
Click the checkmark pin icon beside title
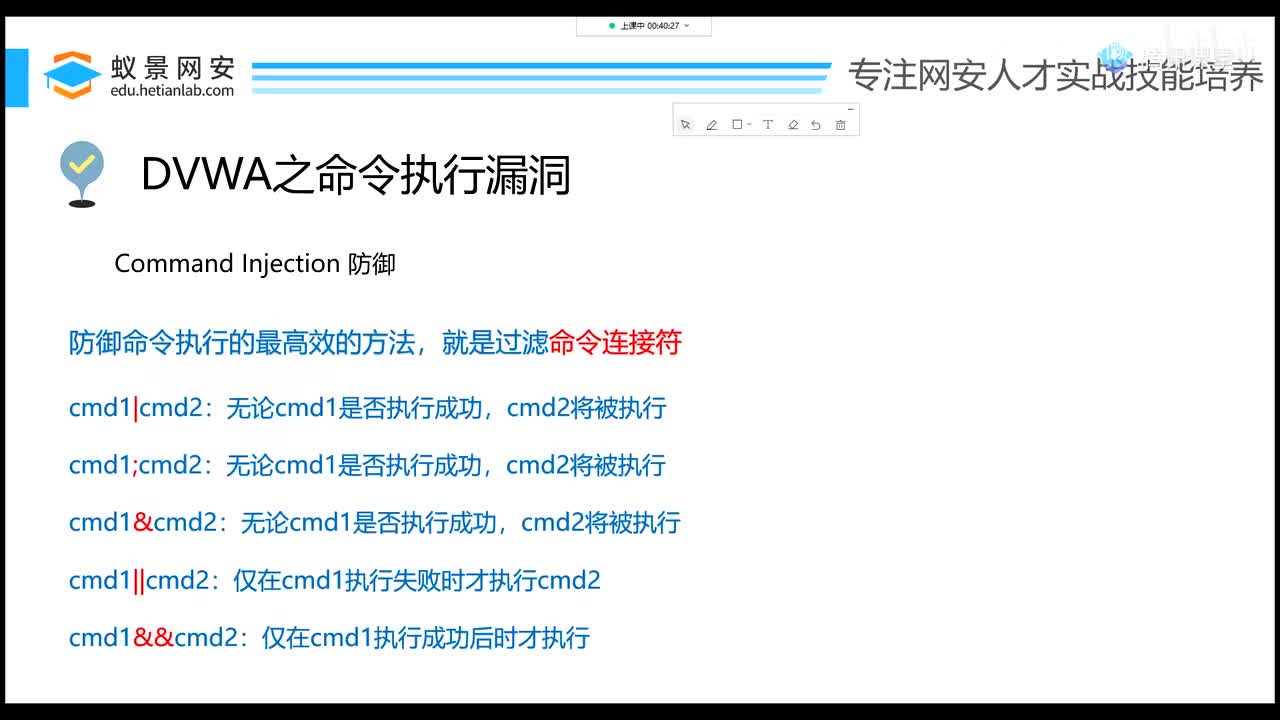tap(82, 174)
